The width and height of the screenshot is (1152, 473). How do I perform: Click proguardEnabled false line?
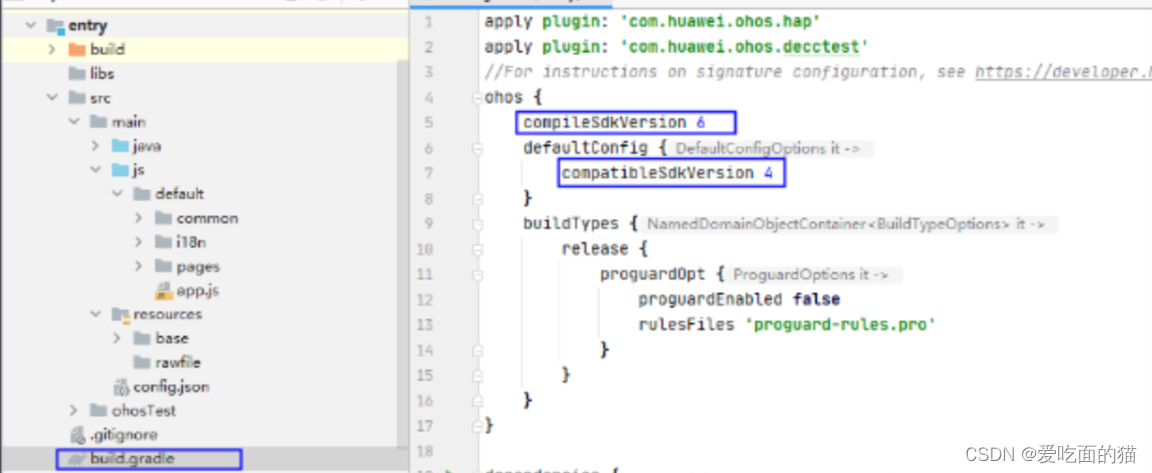point(738,299)
